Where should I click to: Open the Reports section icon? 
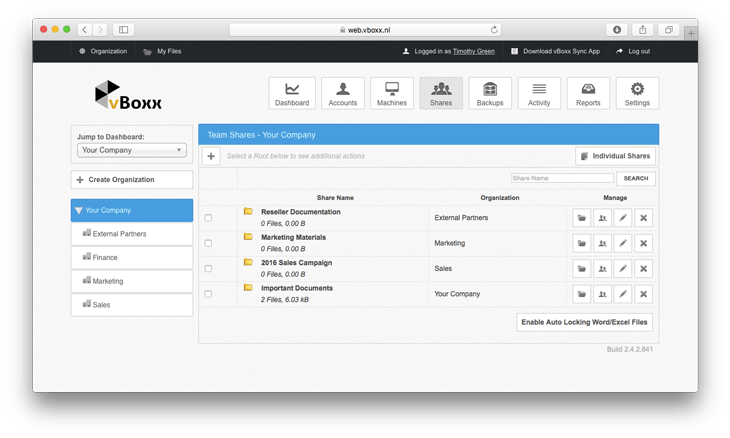pos(588,93)
